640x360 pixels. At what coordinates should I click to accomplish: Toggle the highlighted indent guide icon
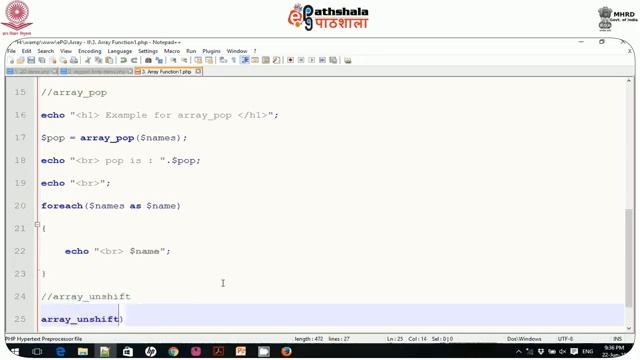point(245,60)
